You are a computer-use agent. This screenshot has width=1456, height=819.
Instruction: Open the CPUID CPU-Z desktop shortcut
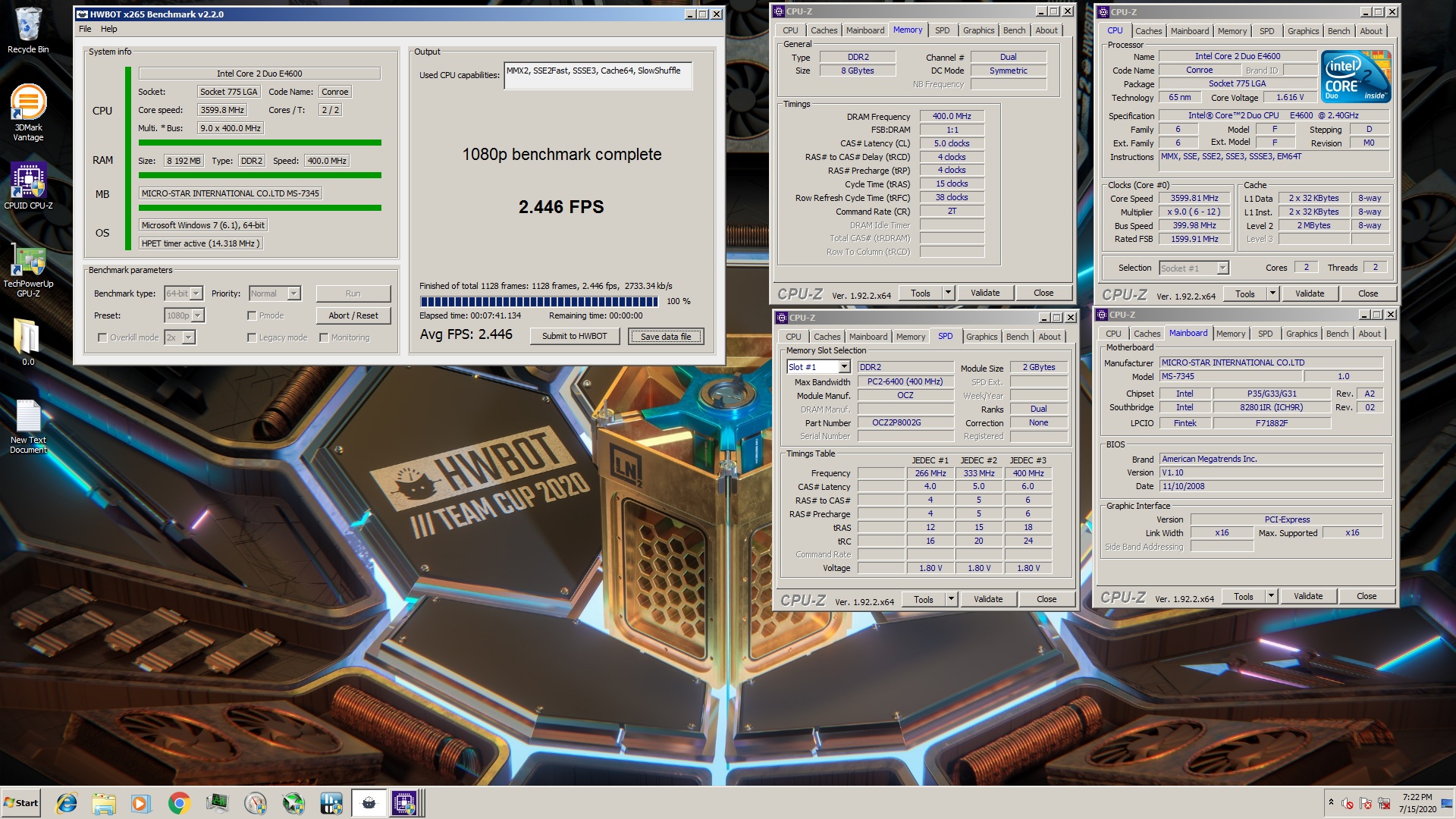tap(28, 186)
